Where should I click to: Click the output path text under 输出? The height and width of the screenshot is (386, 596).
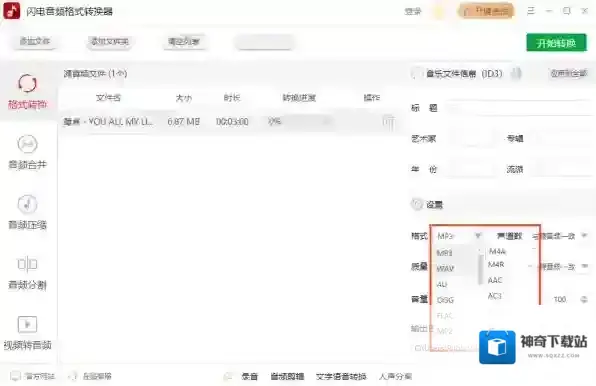click(445, 347)
